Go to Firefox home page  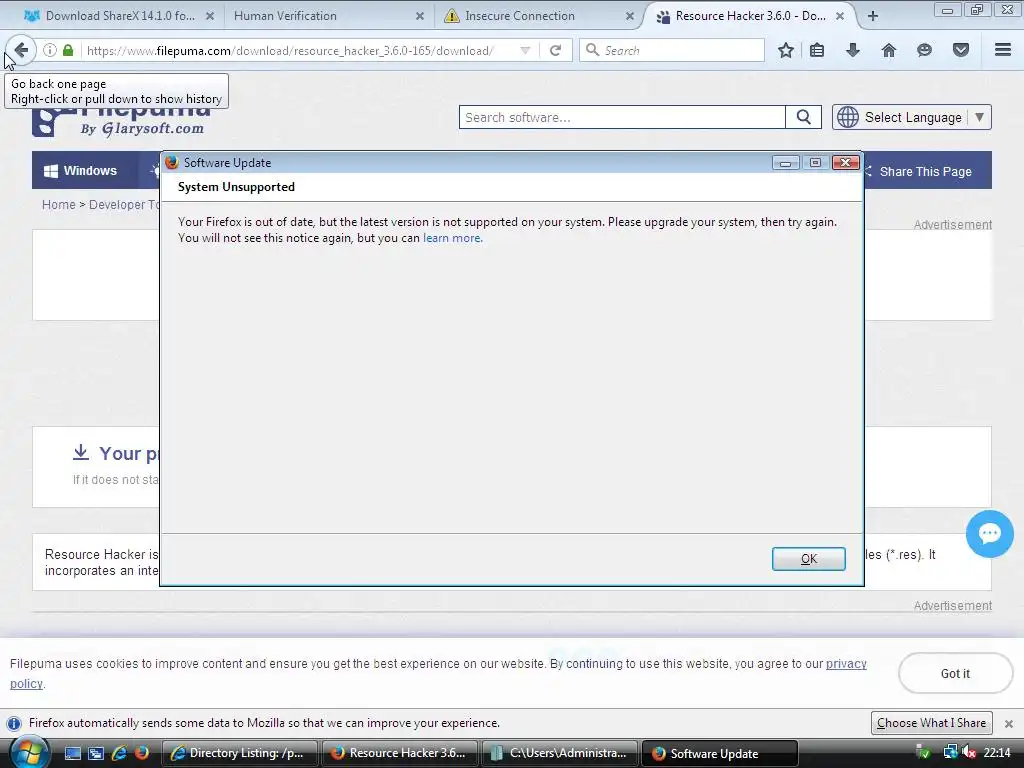coord(889,50)
